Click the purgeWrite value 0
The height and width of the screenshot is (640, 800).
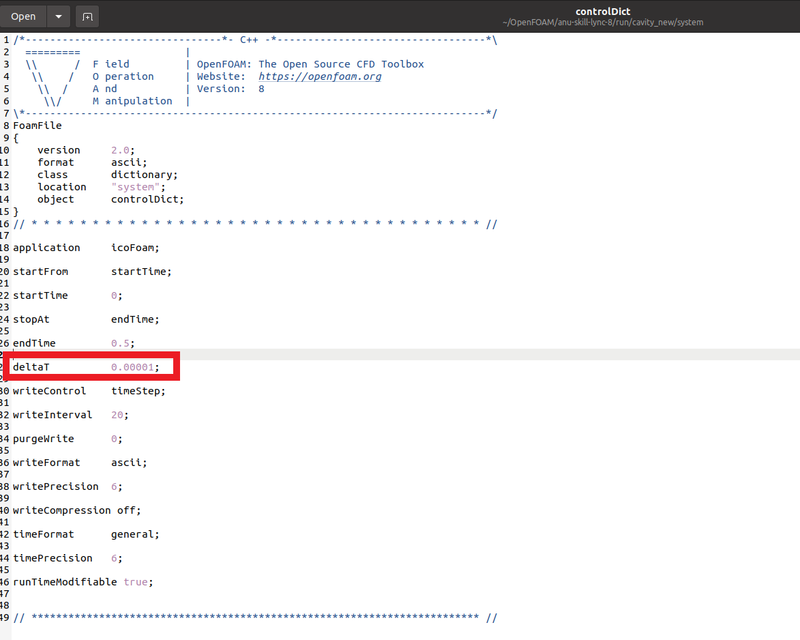tap(115, 438)
